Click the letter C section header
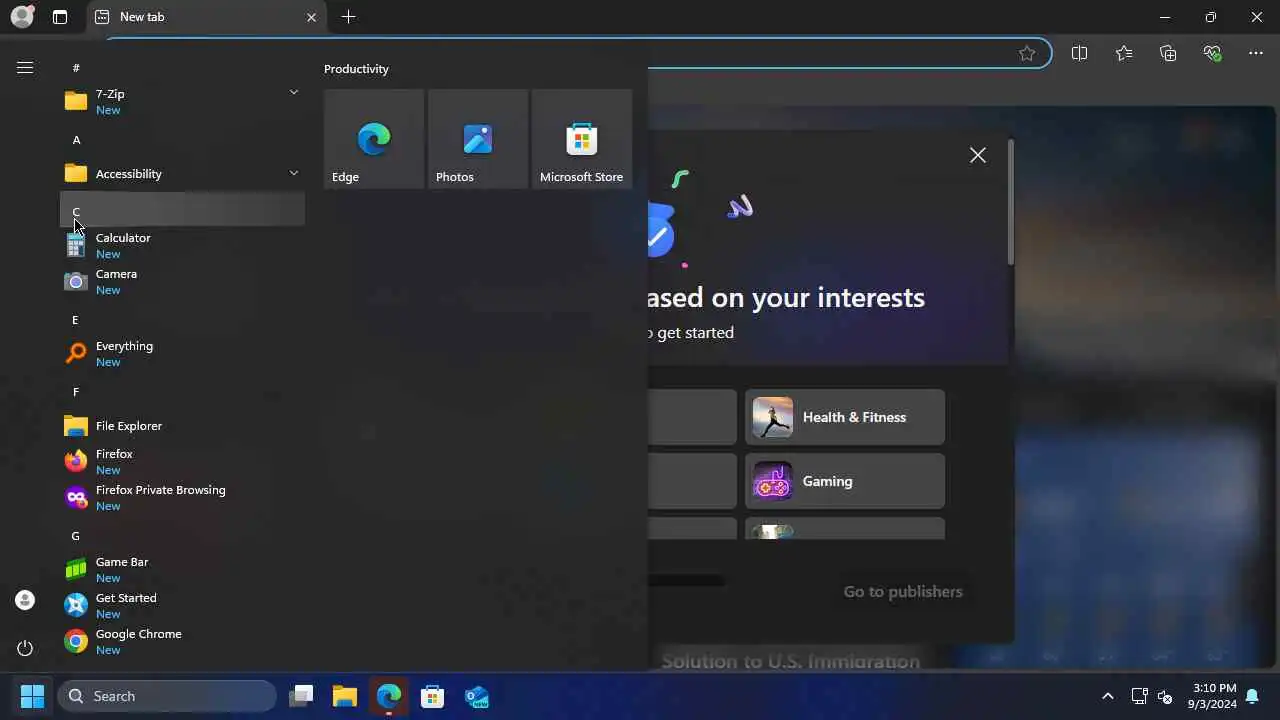The image size is (1280, 720). click(x=182, y=209)
